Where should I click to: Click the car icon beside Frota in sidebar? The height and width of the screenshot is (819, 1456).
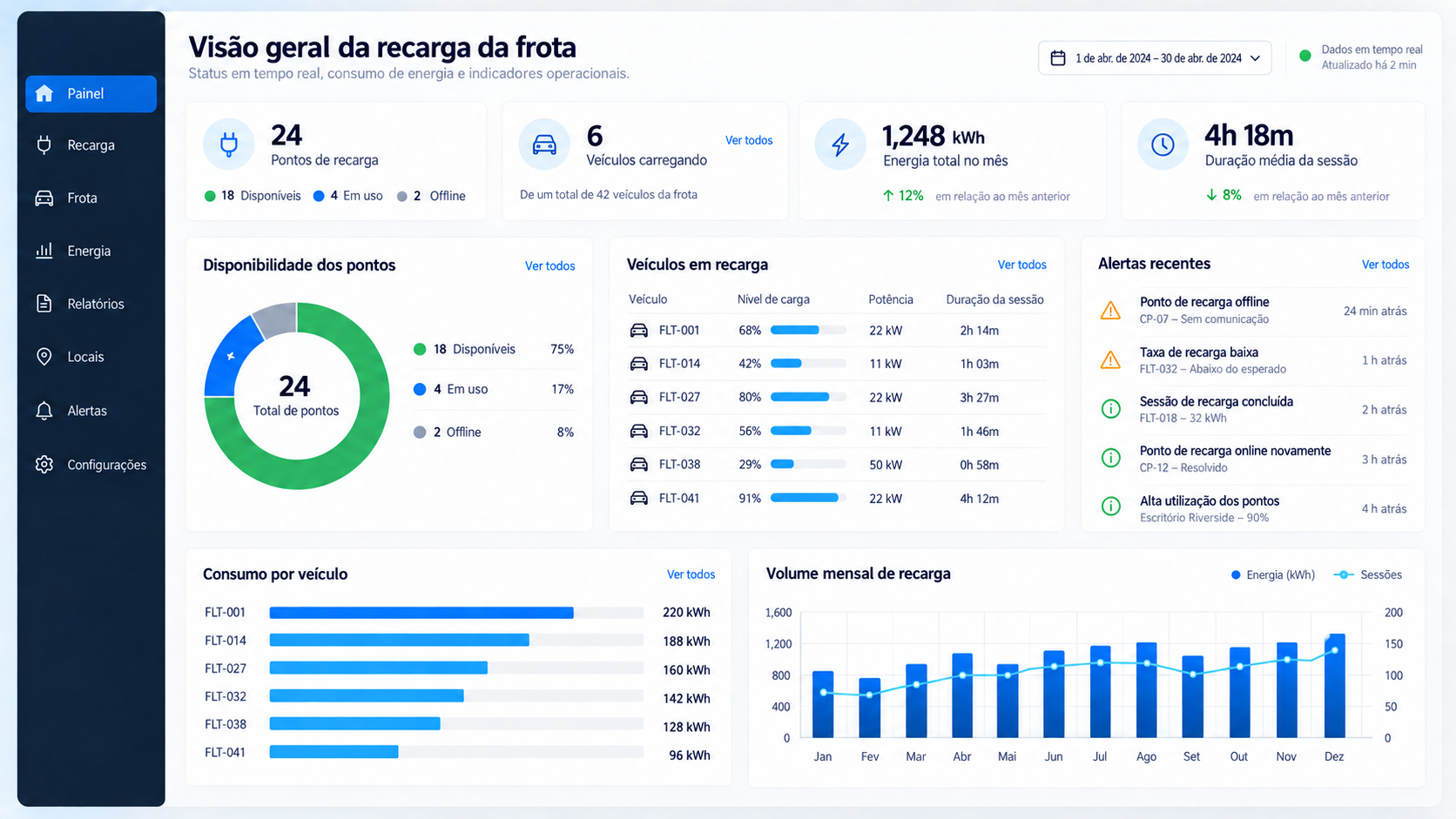point(44,198)
